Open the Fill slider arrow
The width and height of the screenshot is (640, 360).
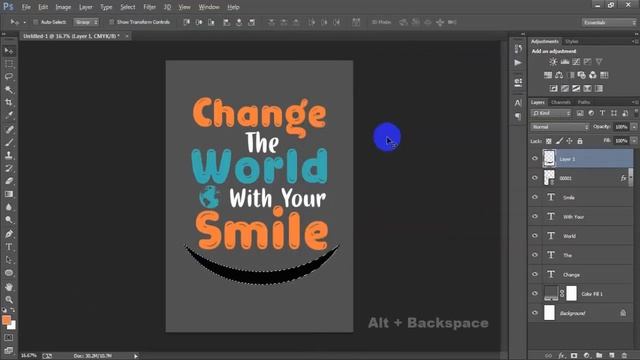coord(634,141)
